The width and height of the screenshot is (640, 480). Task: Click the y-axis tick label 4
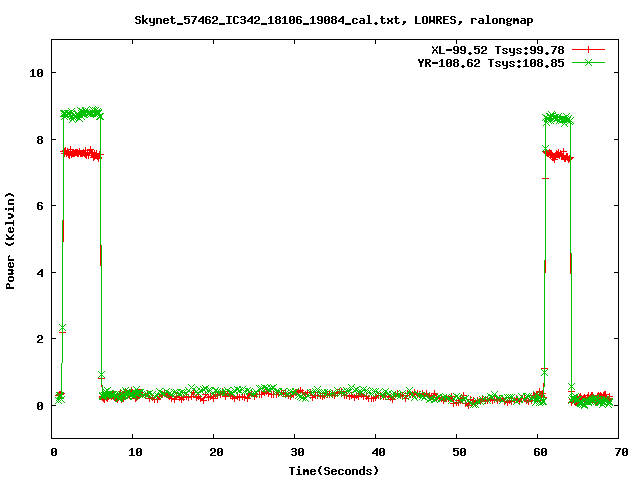pyautogui.click(x=40, y=273)
